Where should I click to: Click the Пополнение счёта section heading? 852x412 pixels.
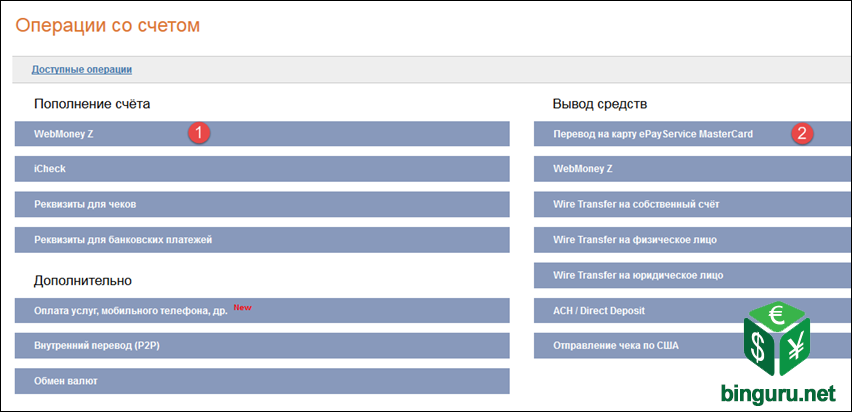(92, 104)
